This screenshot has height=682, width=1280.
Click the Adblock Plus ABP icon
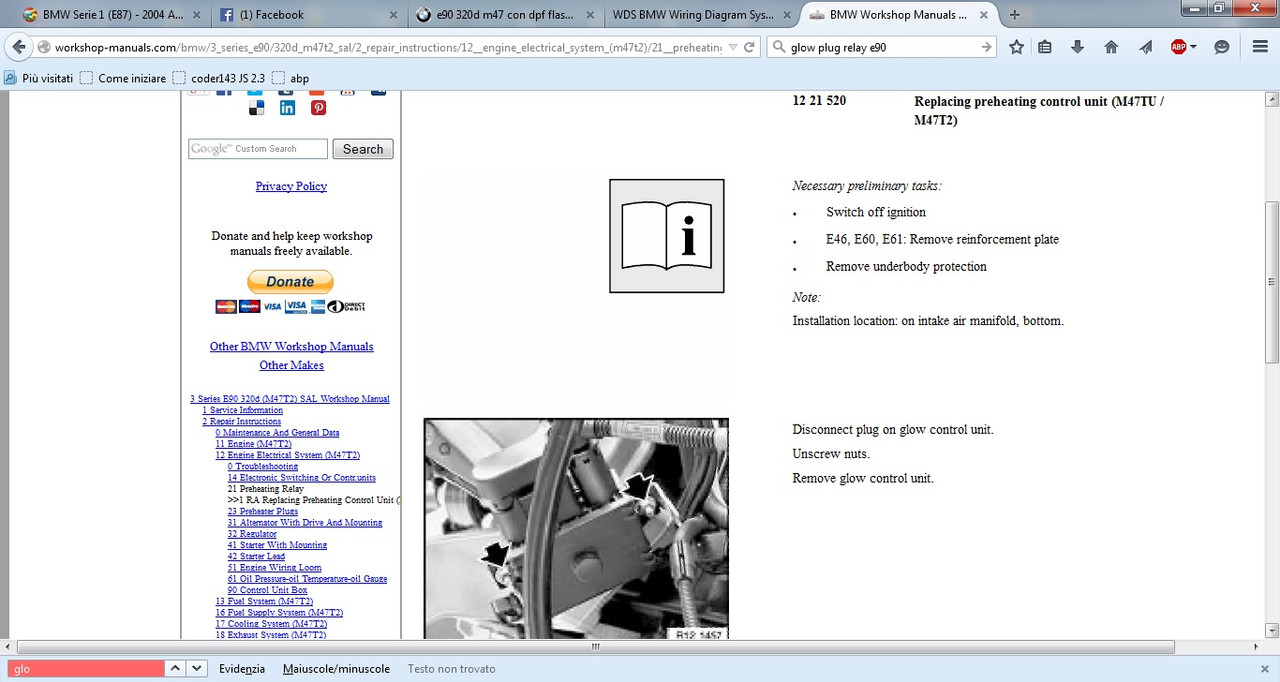click(1178, 47)
